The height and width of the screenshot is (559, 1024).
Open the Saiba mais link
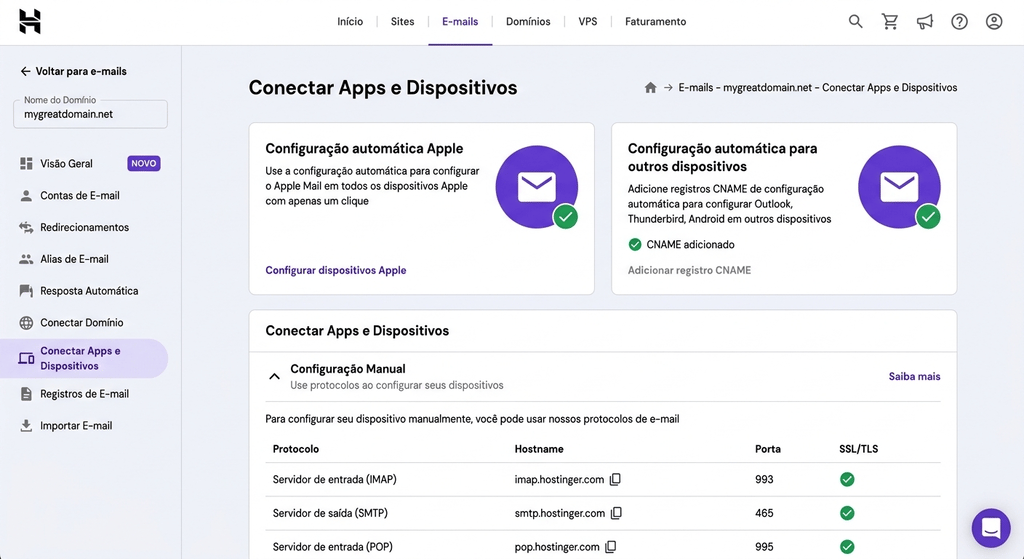coord(914,376)
